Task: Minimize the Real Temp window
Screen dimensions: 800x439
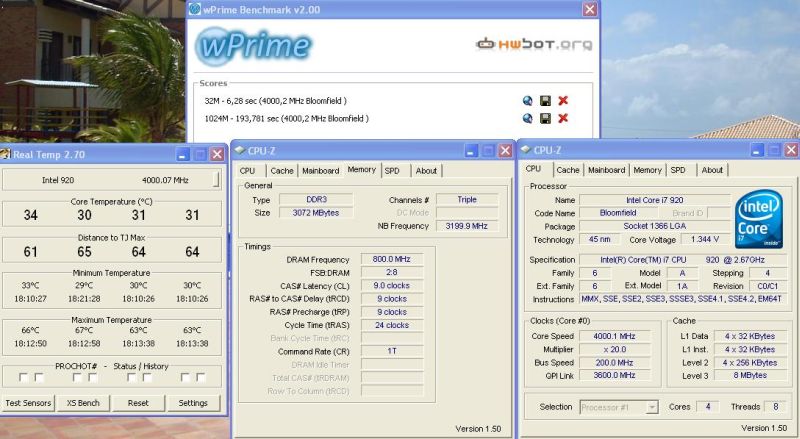Action: tap(183, 154)
